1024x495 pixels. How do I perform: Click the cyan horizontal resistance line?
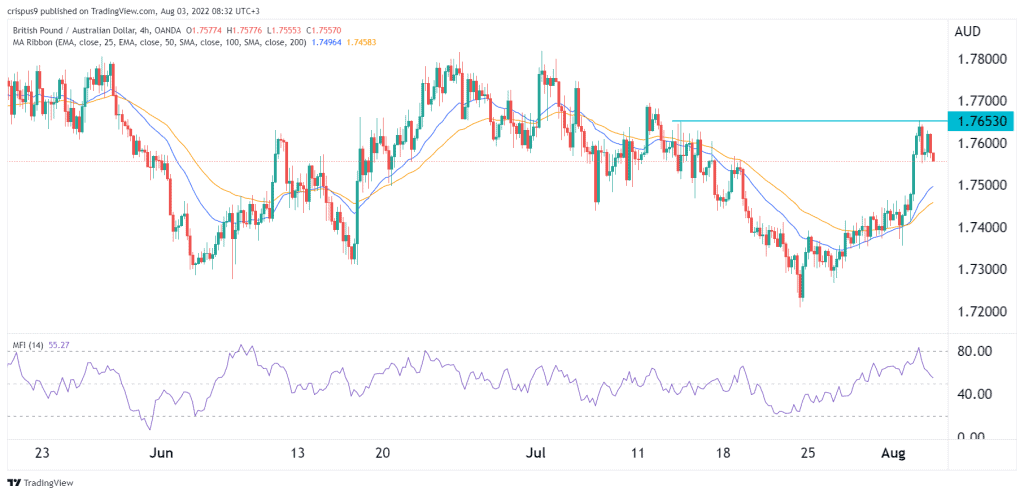click(x=810, y=121)
